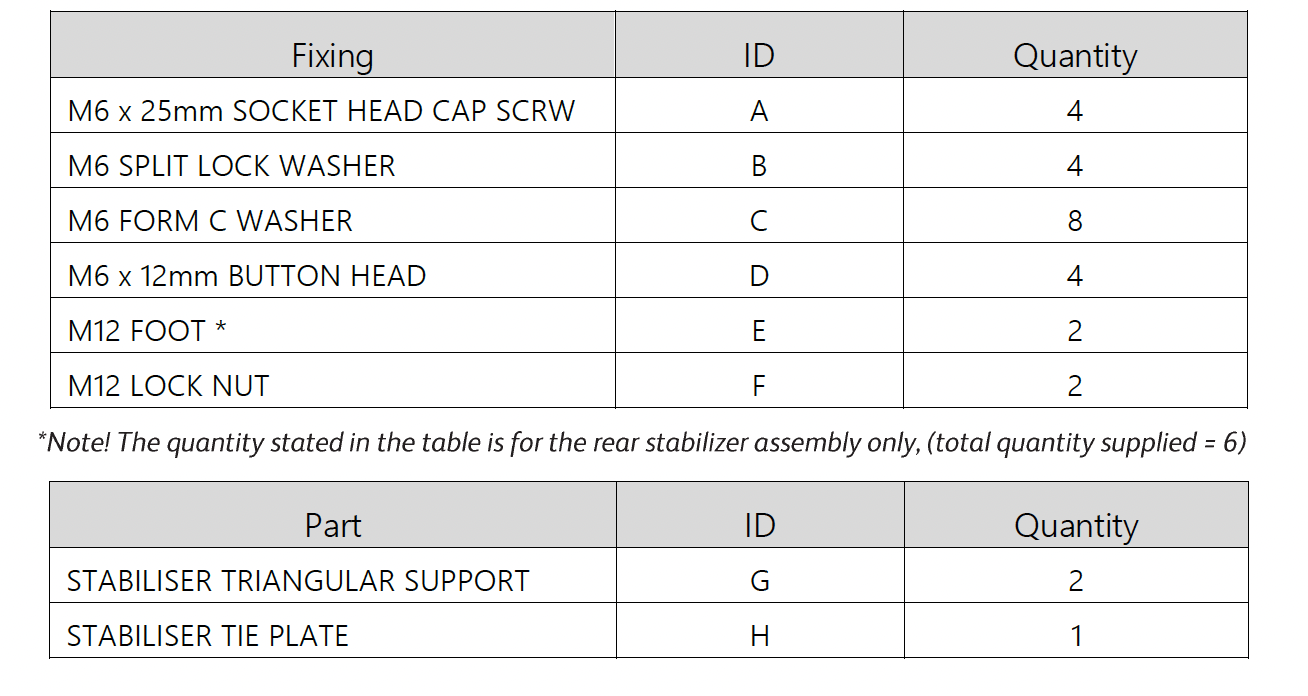1308x696 pixels.
Task: Click the "STABILISER TIE PLATE" cell
Action: (207, 636)
